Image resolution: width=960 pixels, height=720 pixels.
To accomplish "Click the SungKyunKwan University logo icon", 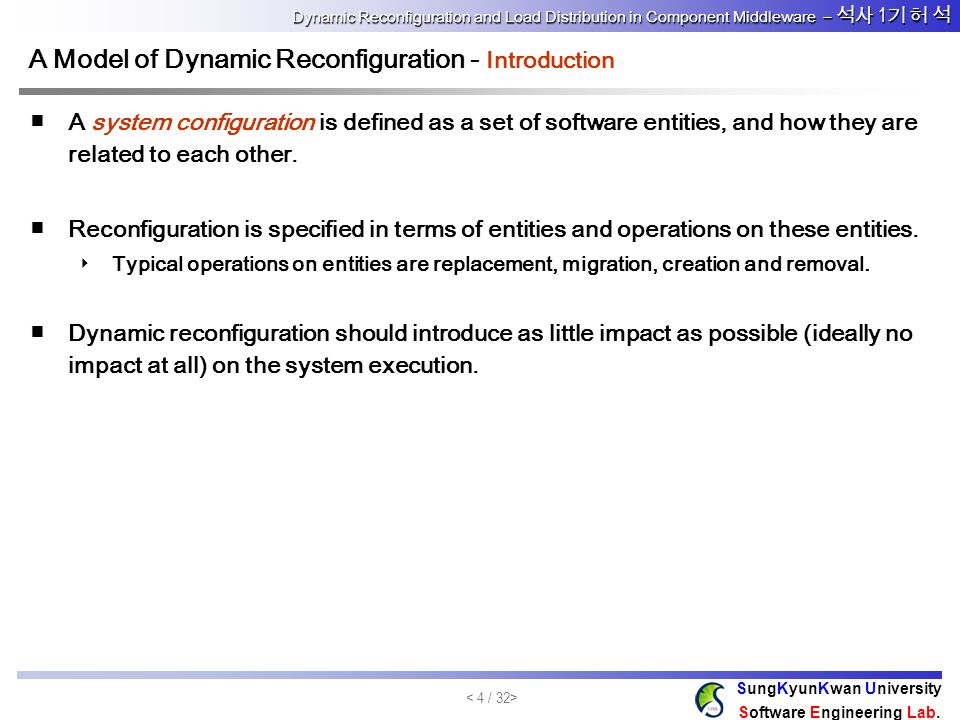I will pyautogui.click(x=710, y=700).
